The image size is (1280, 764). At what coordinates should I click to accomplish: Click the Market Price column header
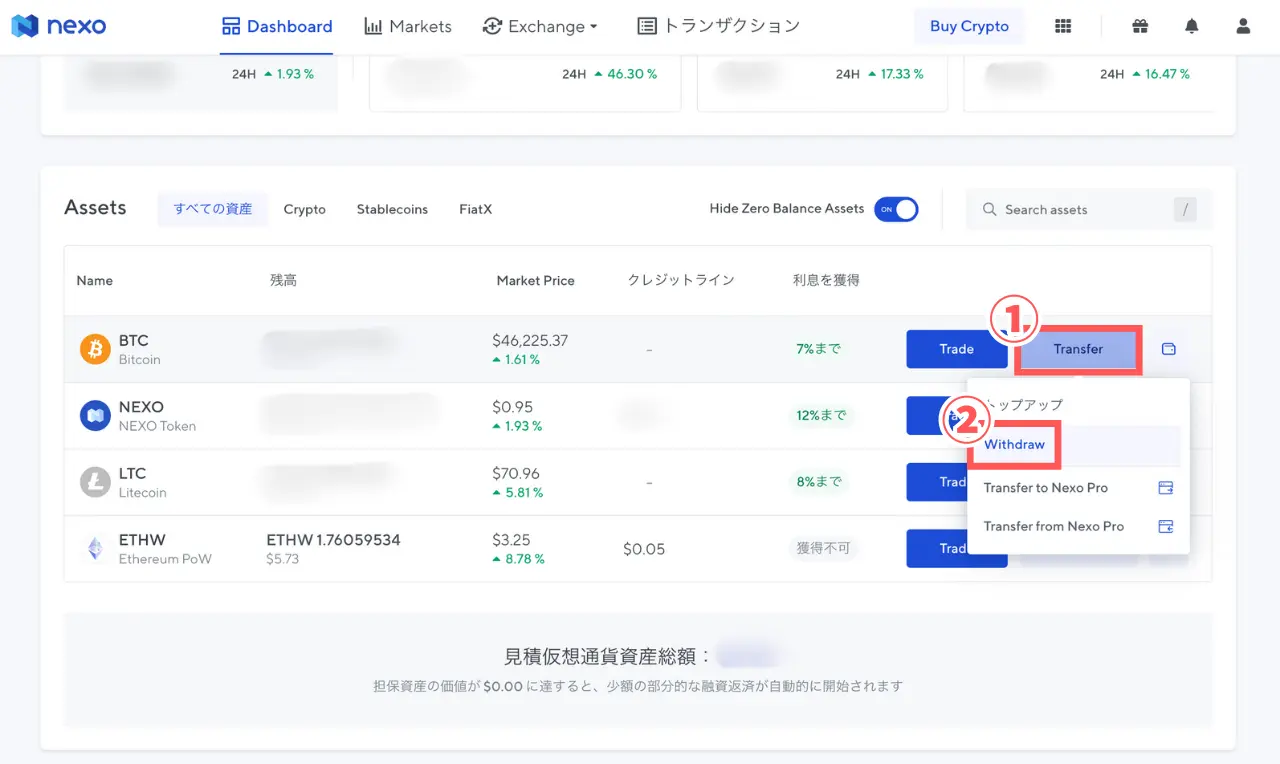(x=536, y=281)
